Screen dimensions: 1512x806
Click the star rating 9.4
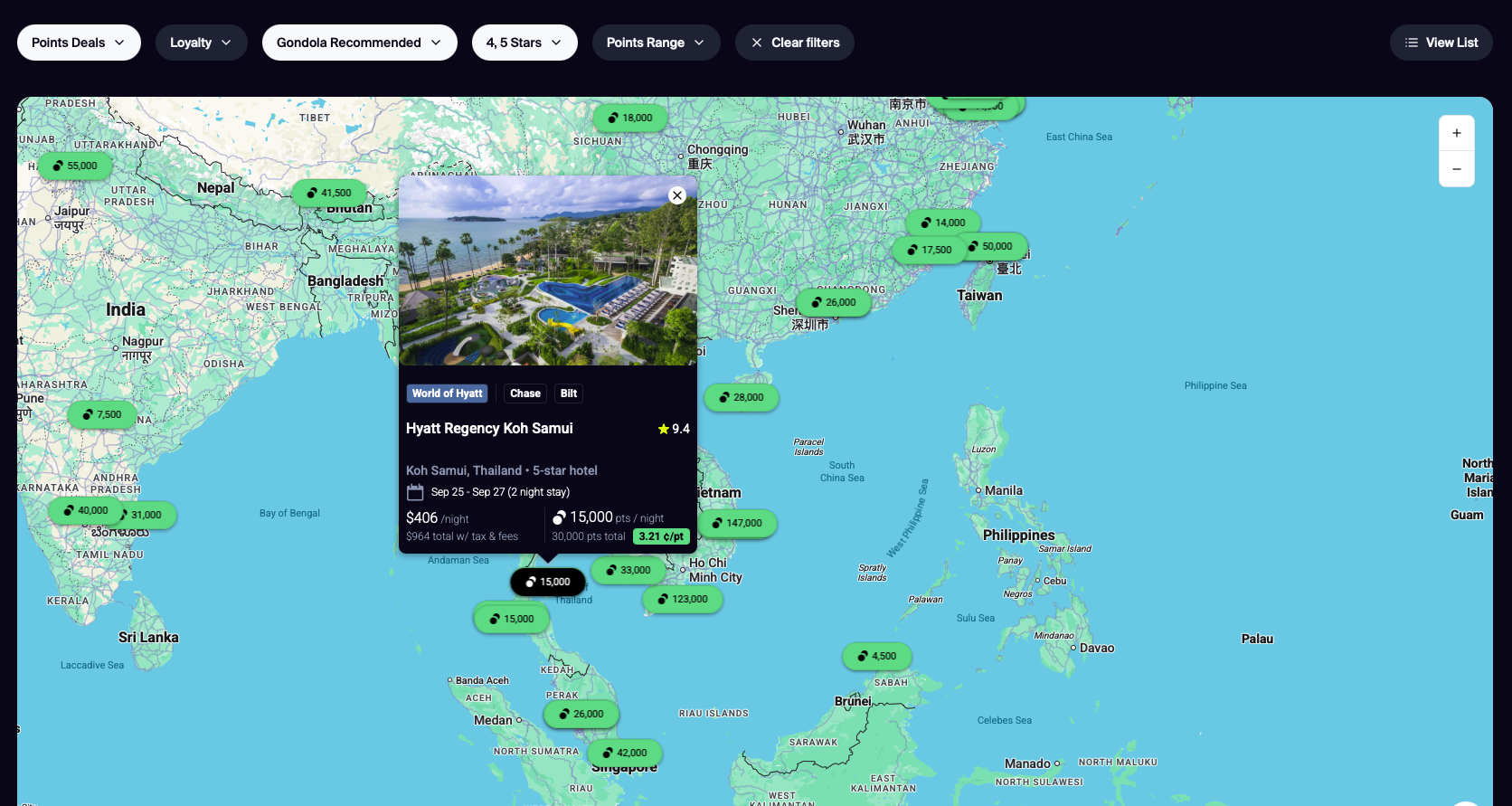(674, 429)
